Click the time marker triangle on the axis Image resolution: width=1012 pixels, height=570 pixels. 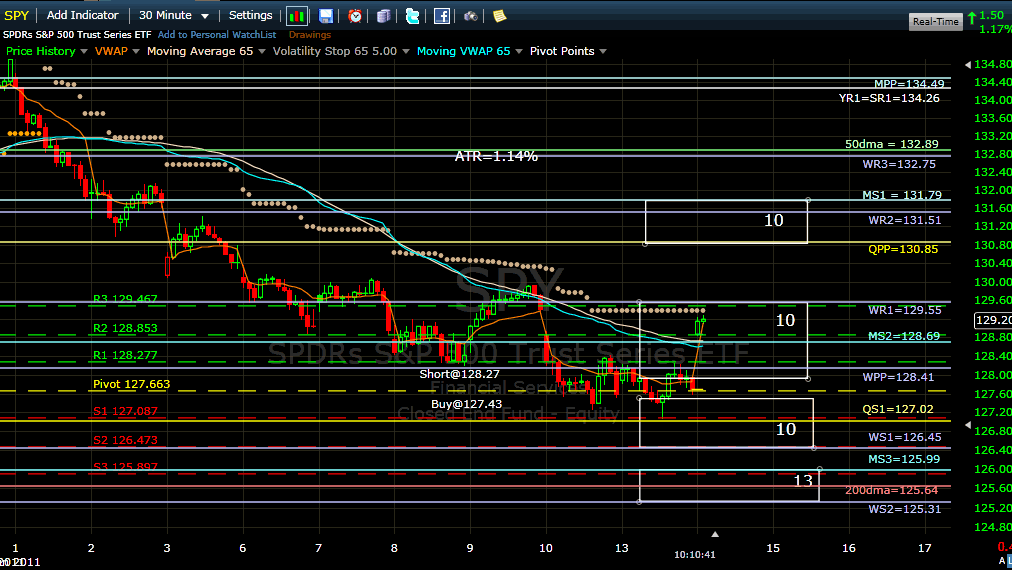tap(714, 534)
